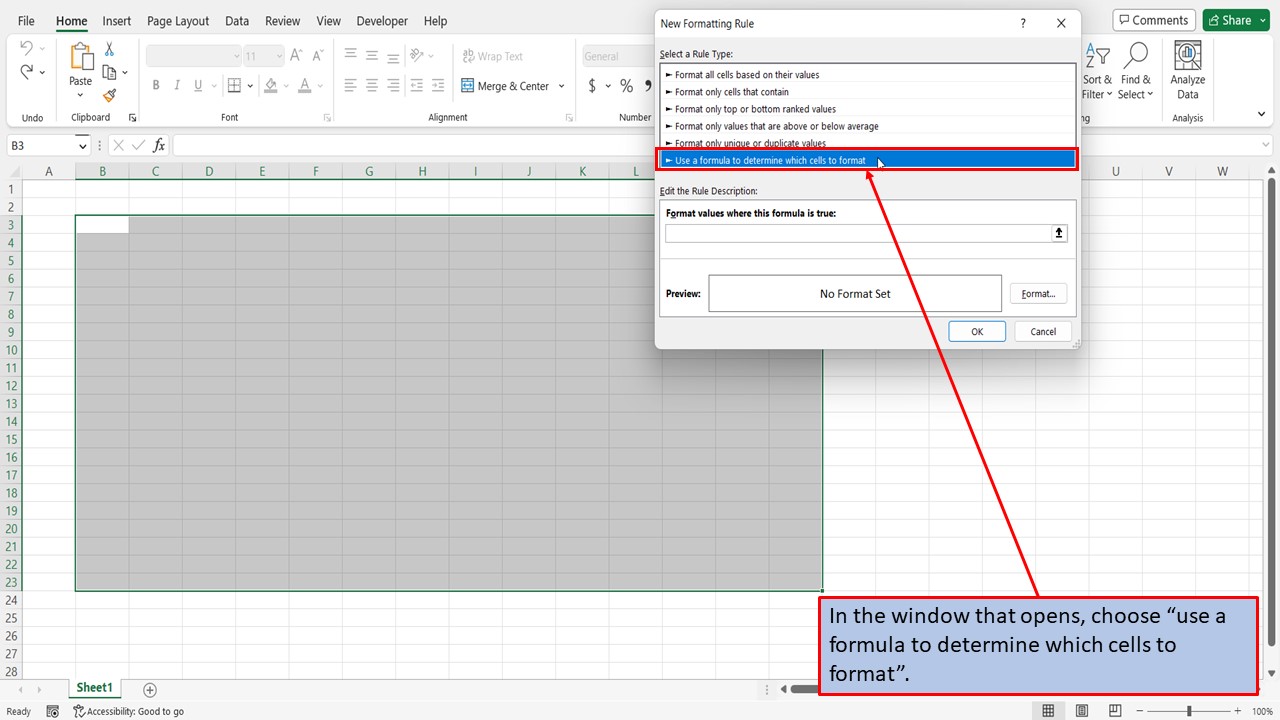The image size is (1280, 720).
Task: Toggle Bold formatting
Action: click(155, 85)
